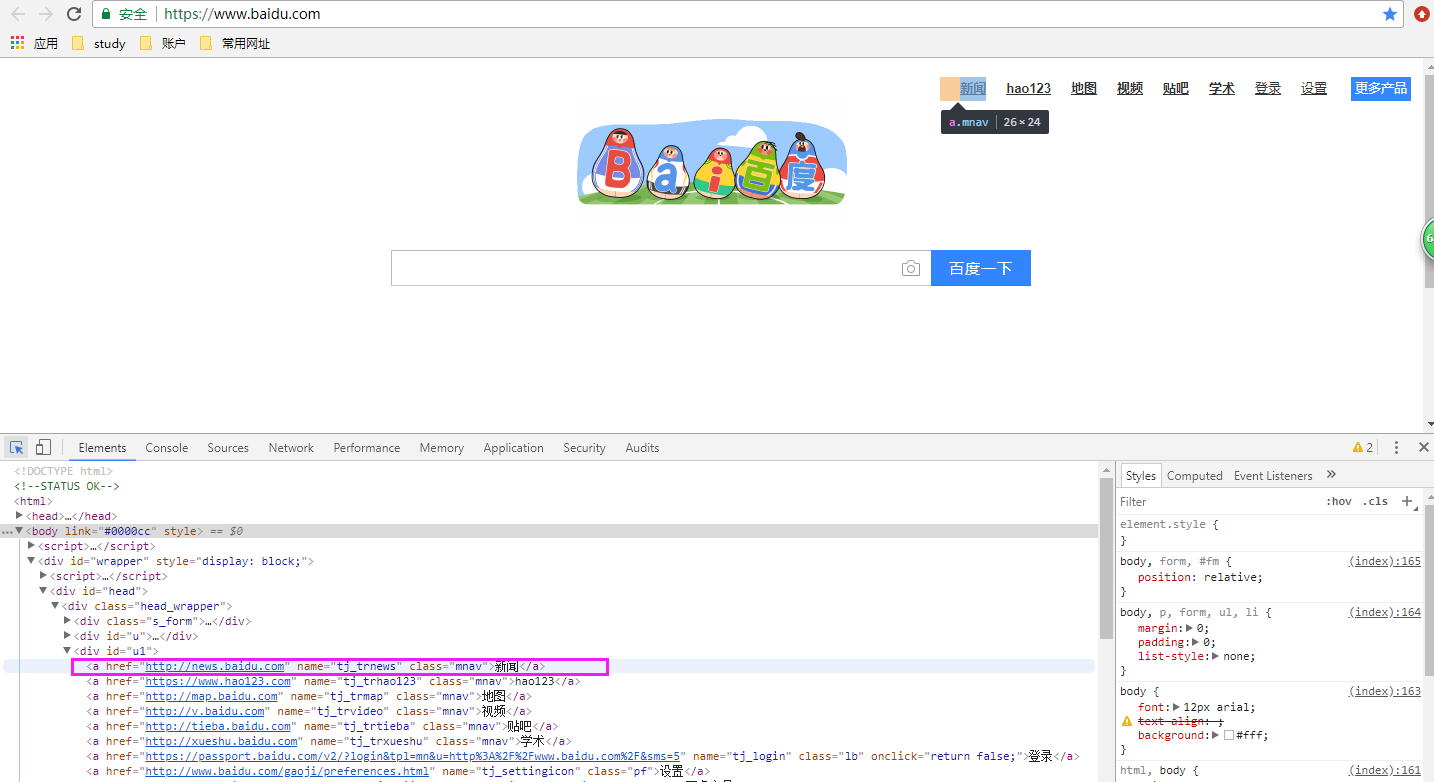This screenshot has height=782, width=1434.
Task: Collapse the body element node
Action: pos(19,531)
